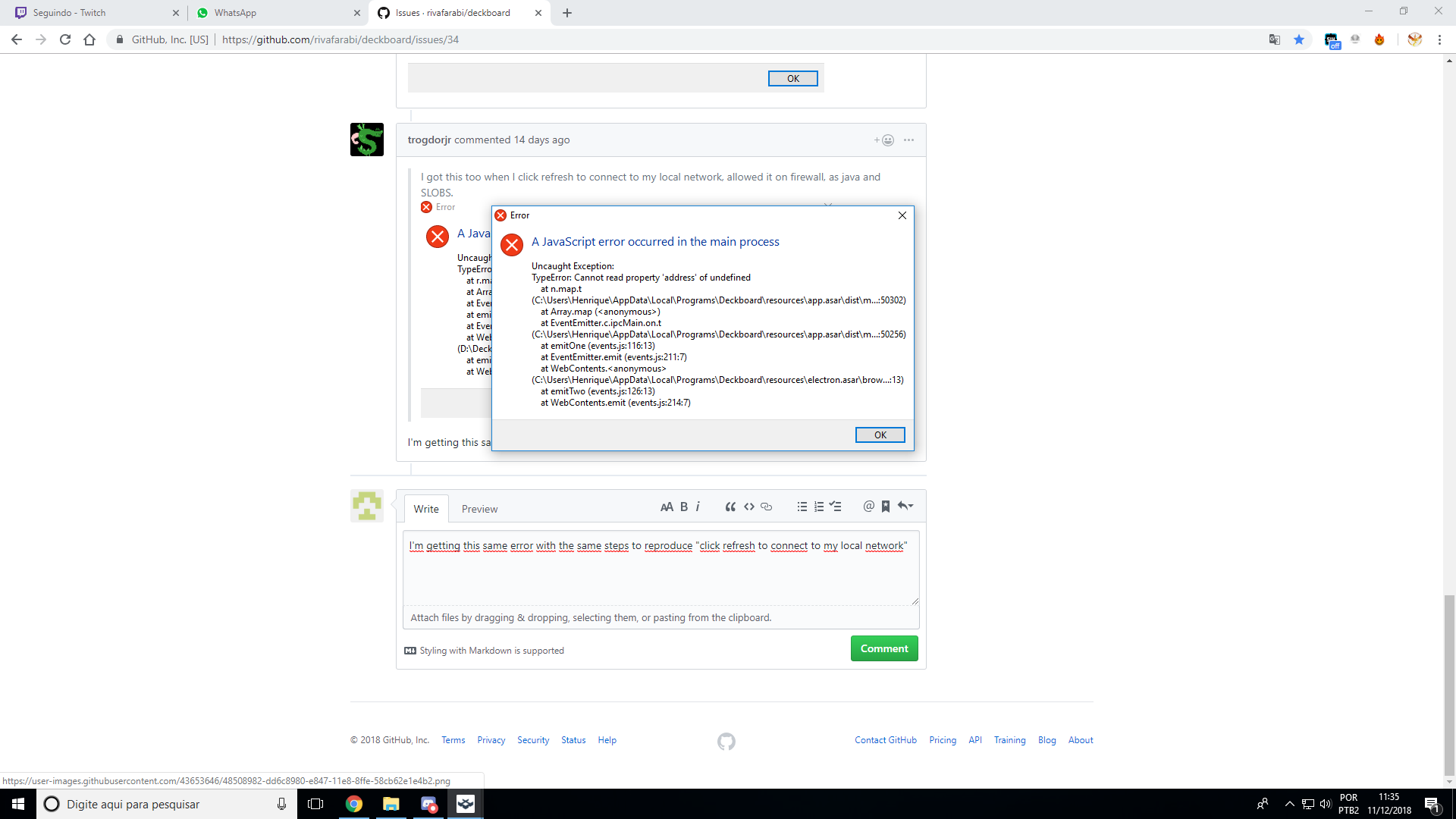
Task: Insert a code snippet into the comment
Action: pos(749,506)
